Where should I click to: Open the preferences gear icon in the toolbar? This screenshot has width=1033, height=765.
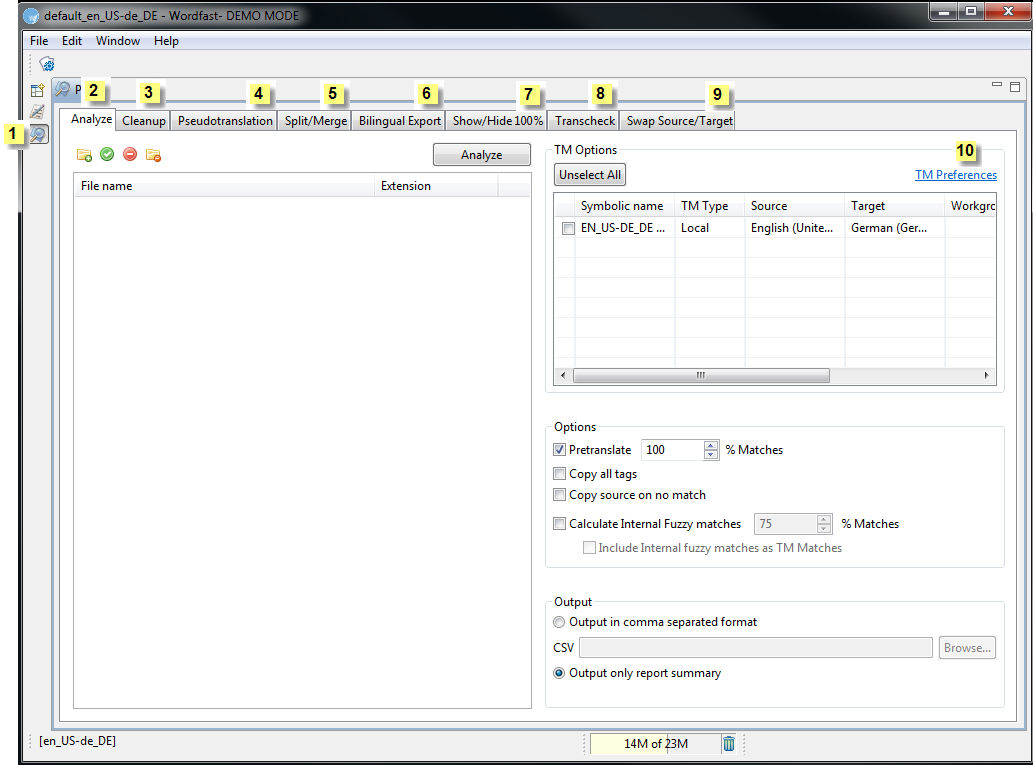point(47,64)
